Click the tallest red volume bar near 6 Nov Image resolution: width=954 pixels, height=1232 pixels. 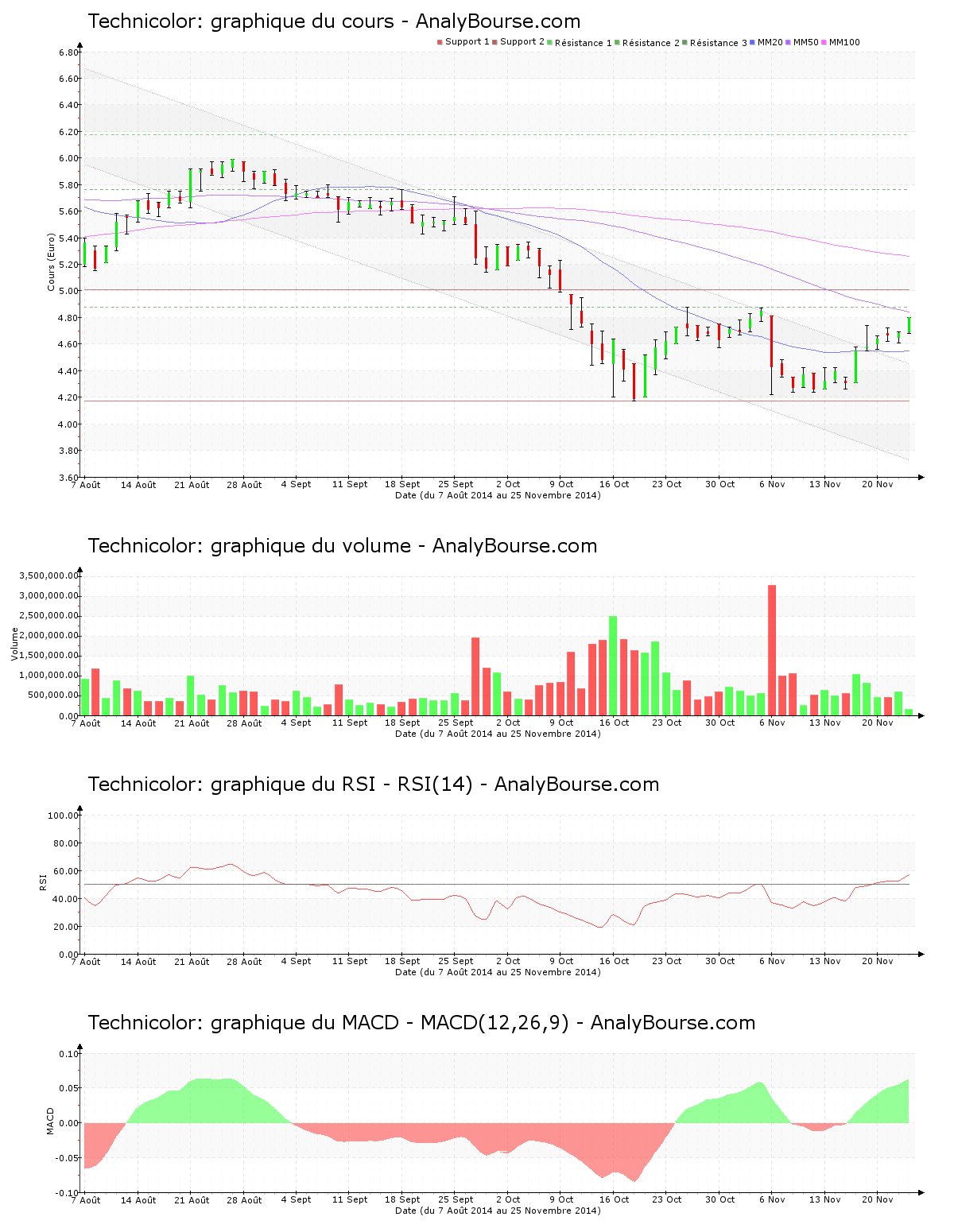pos(772,650)
